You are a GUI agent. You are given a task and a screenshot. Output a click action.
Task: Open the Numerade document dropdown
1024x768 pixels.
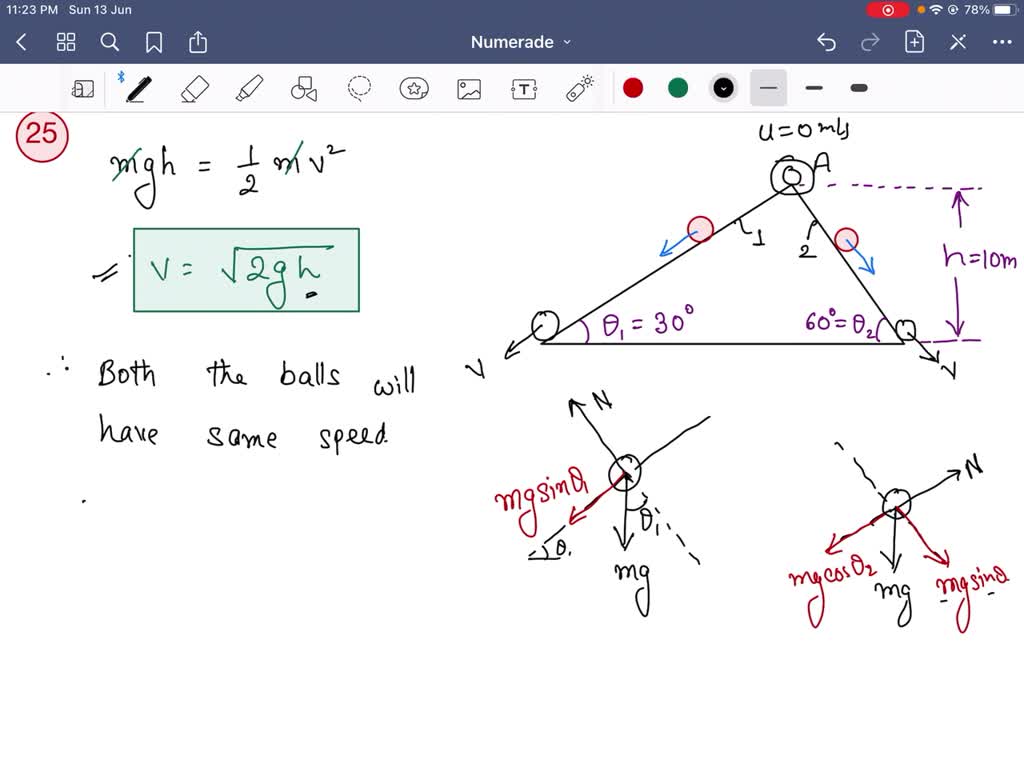pyautogui.click(x=520, y=42)
